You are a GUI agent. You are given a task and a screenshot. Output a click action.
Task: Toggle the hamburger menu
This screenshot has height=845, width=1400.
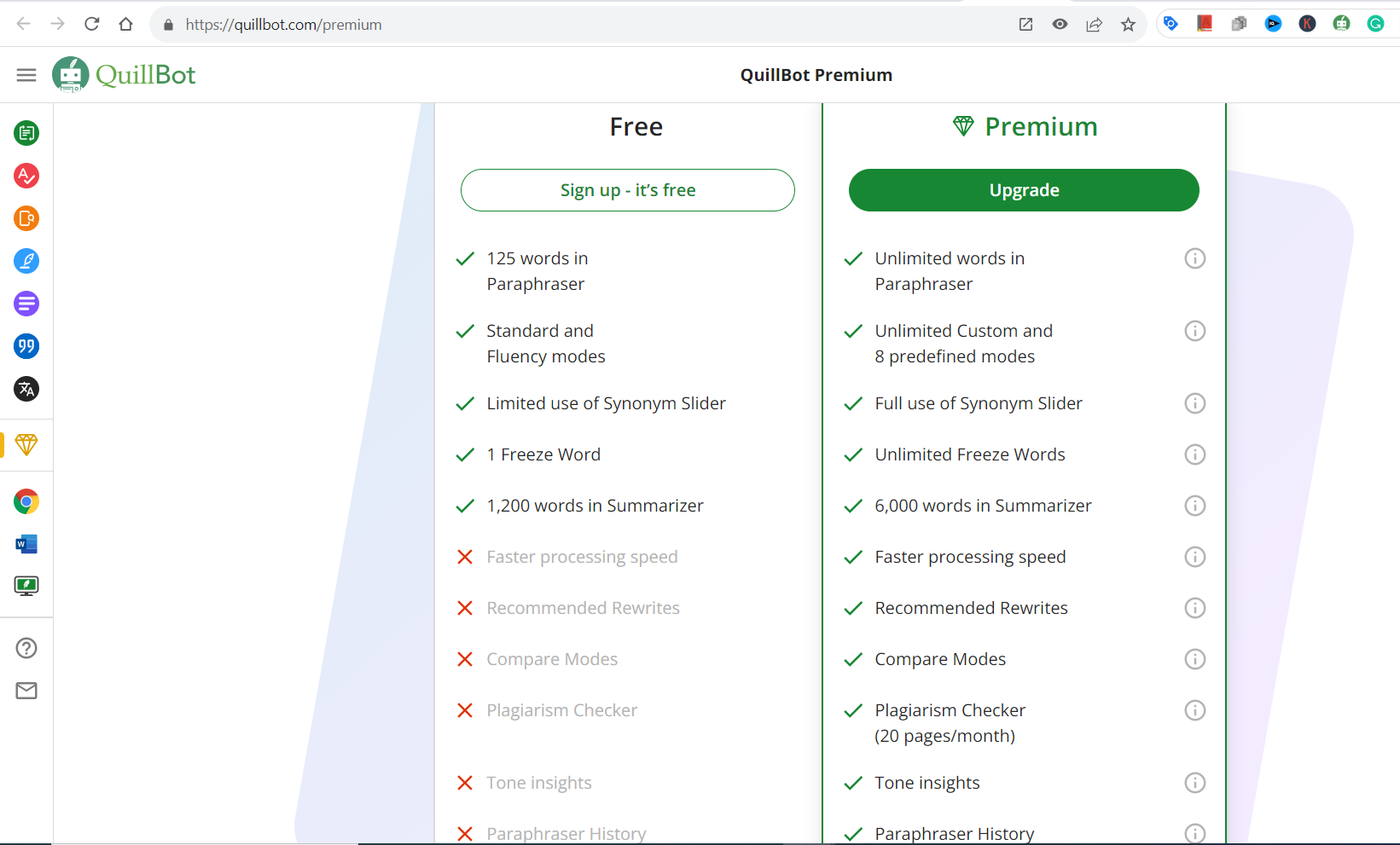tap(26, 75)
